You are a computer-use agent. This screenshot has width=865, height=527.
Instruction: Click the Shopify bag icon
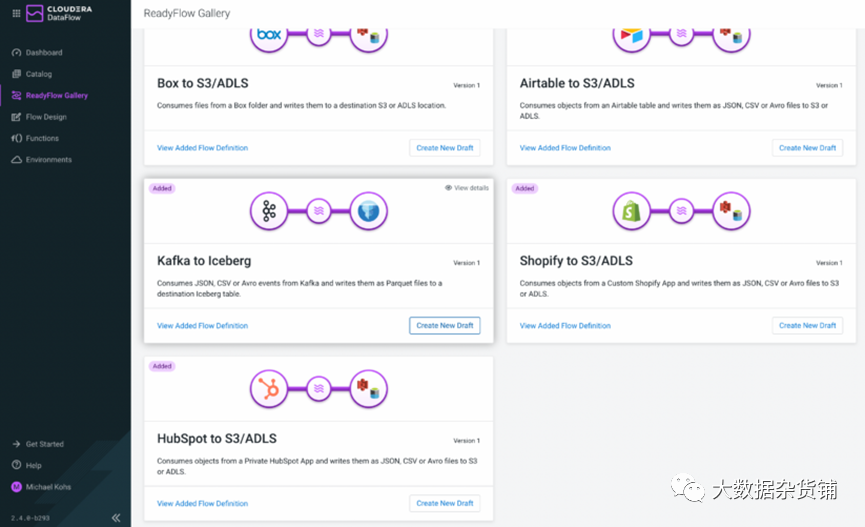631,211
